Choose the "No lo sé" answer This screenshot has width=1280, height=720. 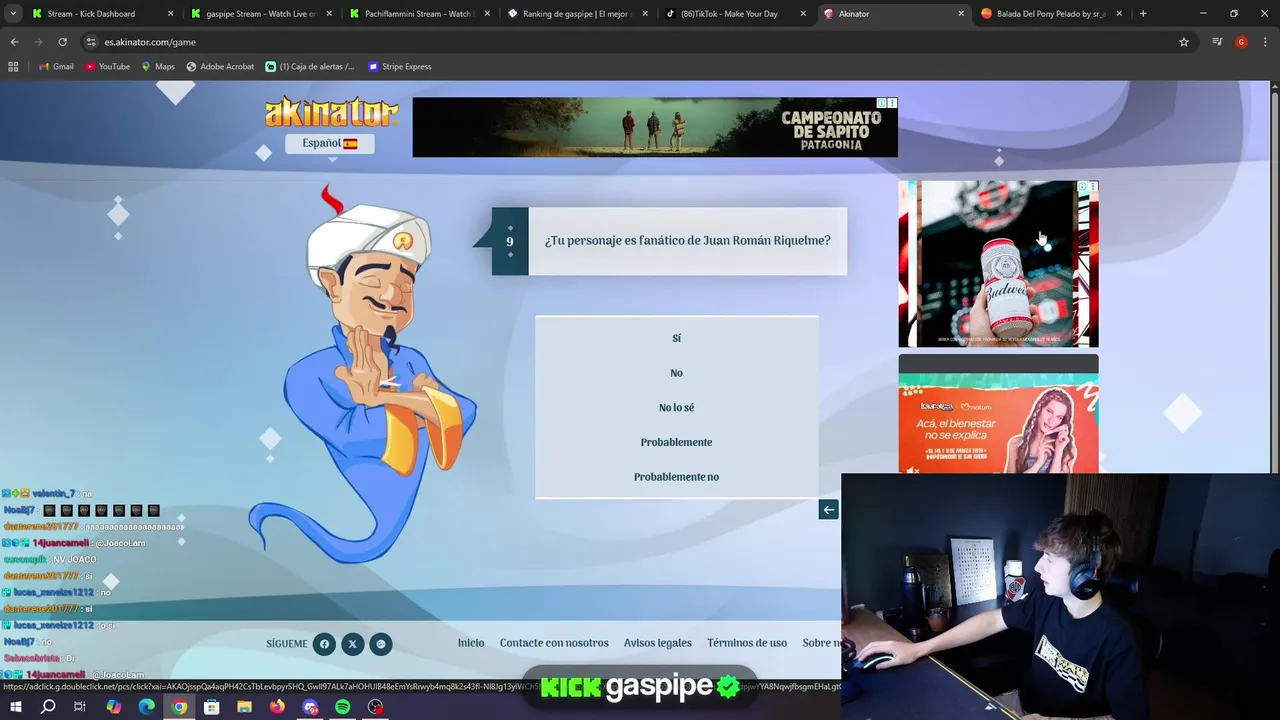click(x=676, y=407)
